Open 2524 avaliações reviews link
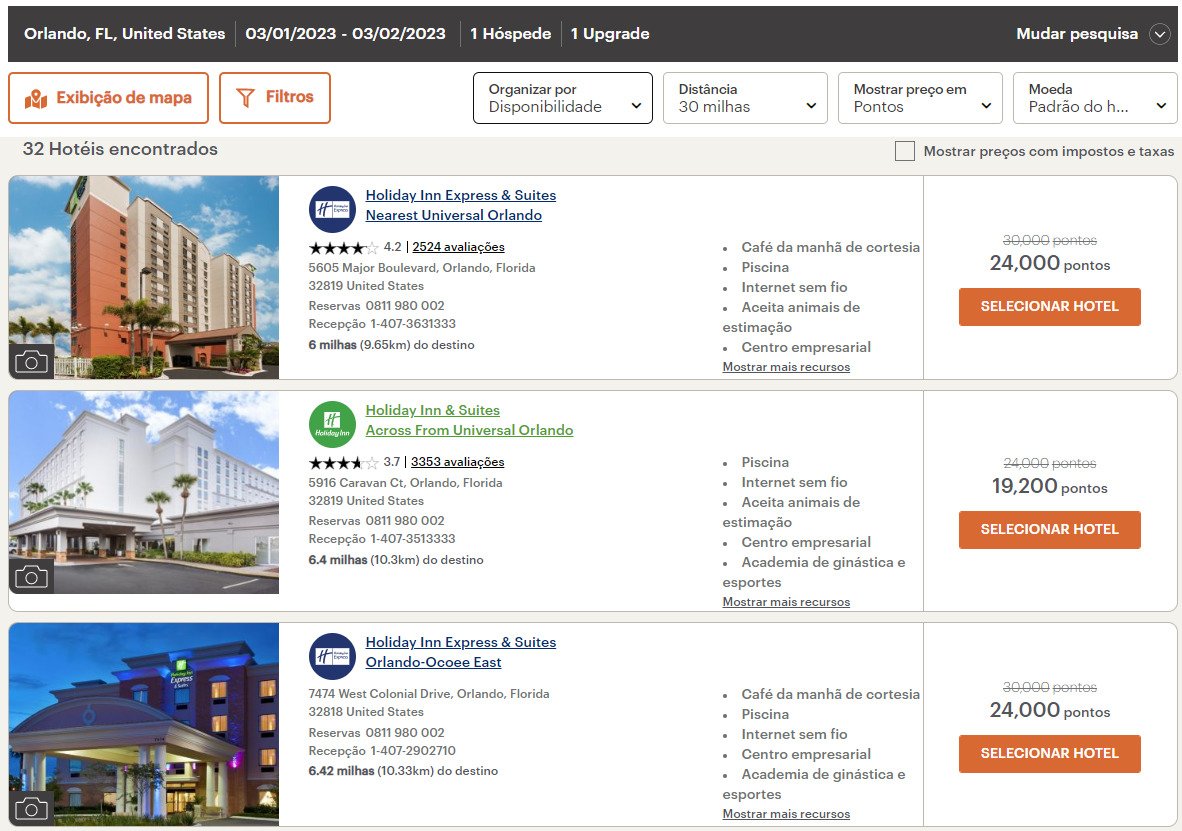 (458, 247)
